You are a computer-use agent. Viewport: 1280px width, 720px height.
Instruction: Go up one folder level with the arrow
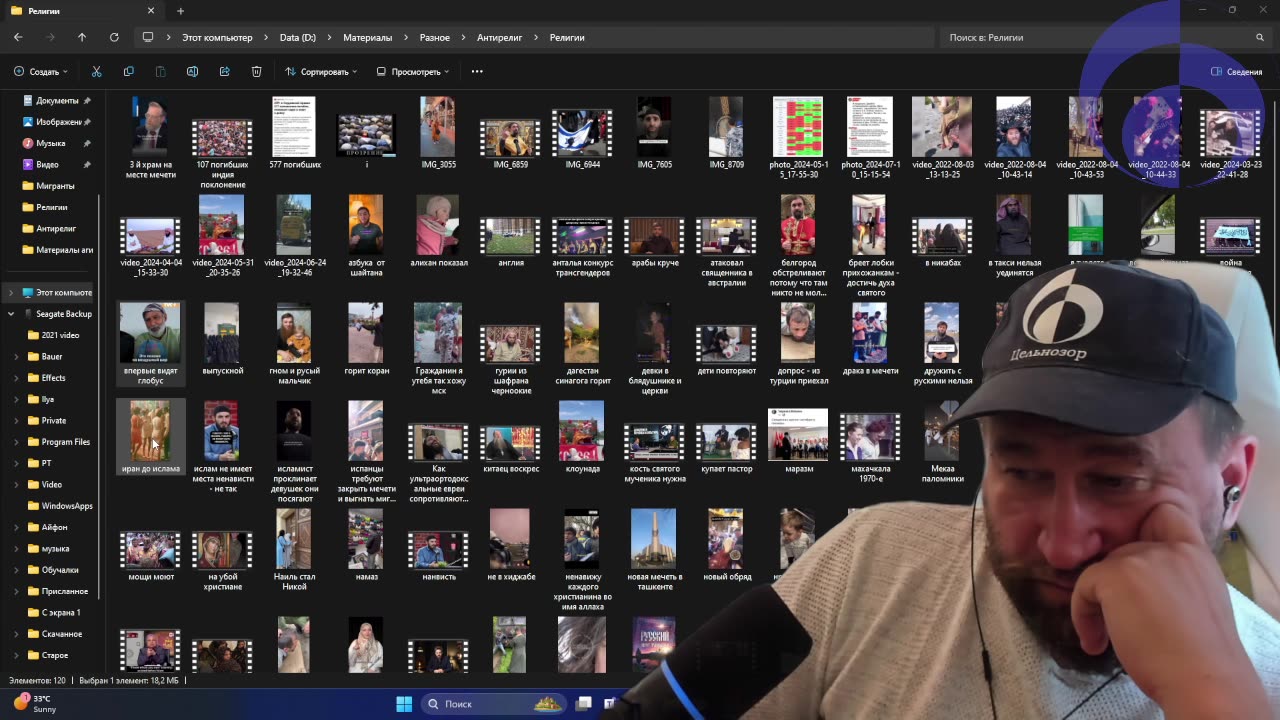(x=82, y=37)
